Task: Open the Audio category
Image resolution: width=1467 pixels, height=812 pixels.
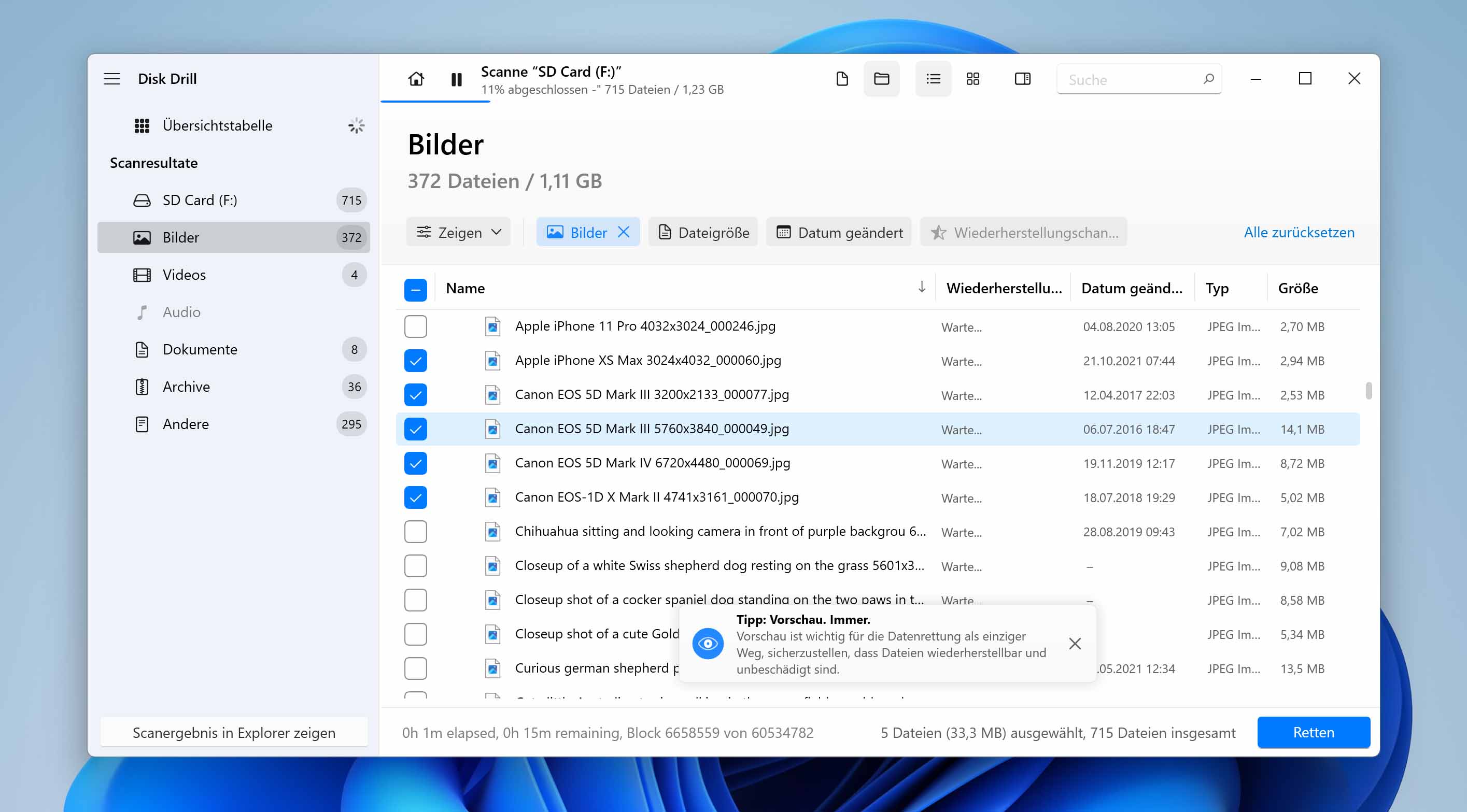Action: click(233, 312)
